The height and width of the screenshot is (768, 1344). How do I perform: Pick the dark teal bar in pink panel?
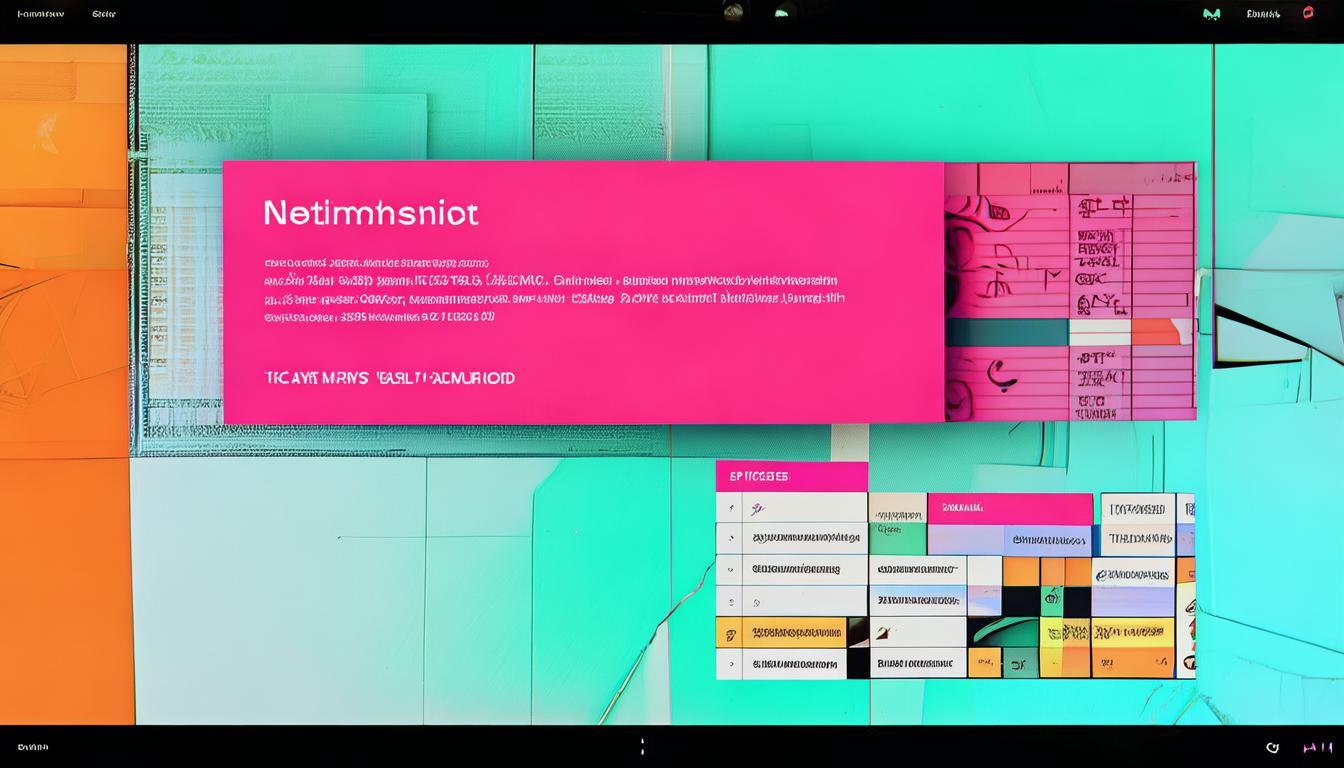pos(1006,332)
